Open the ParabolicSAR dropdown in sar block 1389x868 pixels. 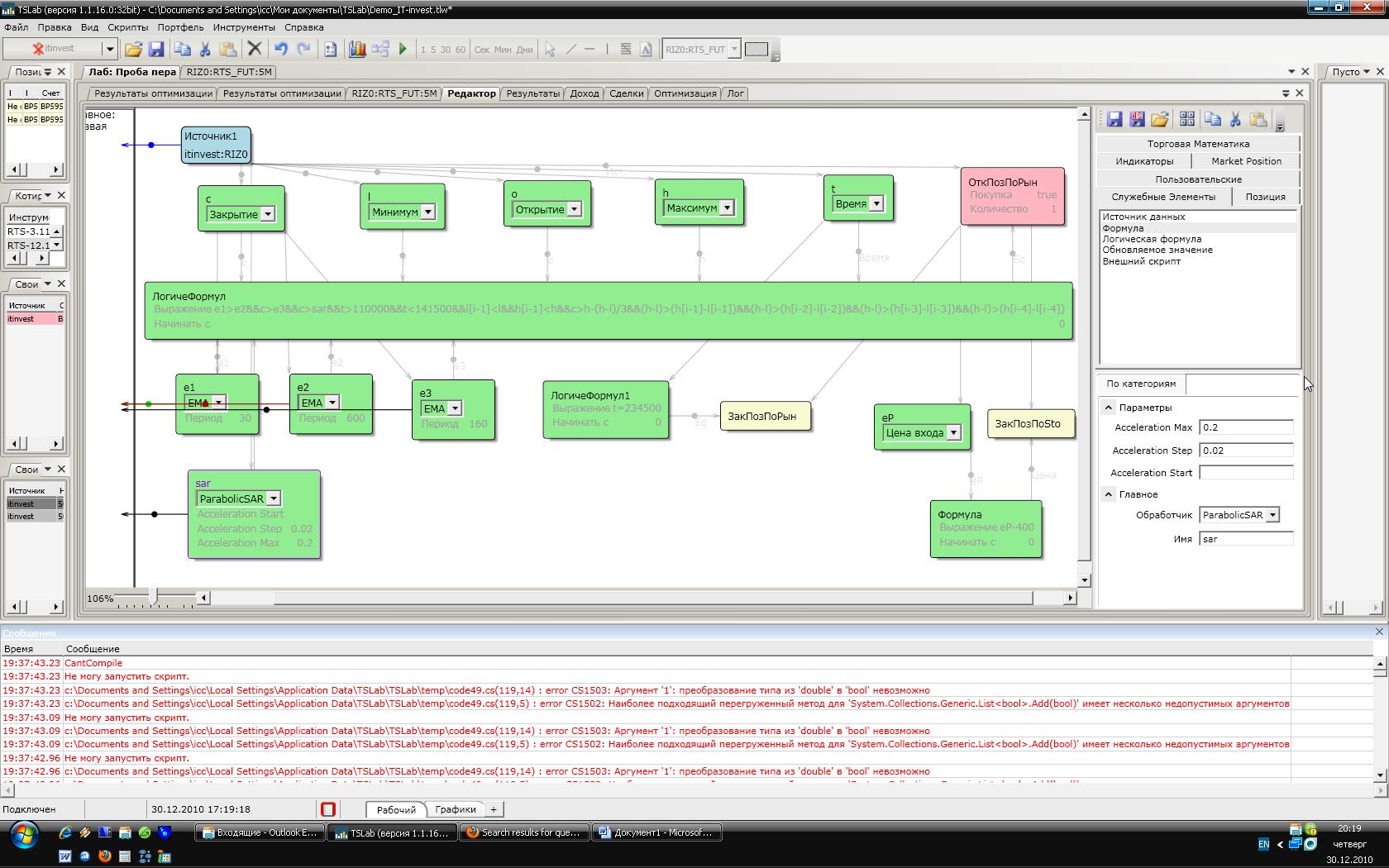274,498
